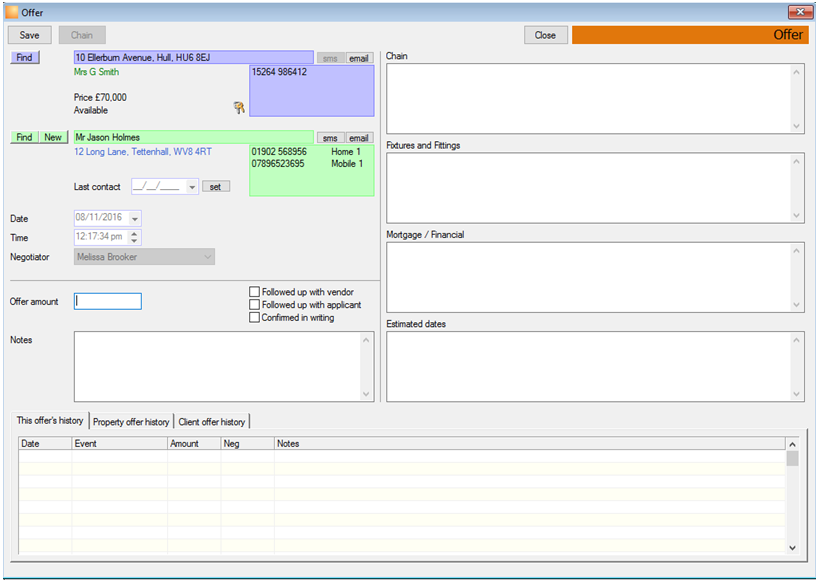Click scroll up arrow in Notes box
Screen dimensions: 817x580
point(366,340)
